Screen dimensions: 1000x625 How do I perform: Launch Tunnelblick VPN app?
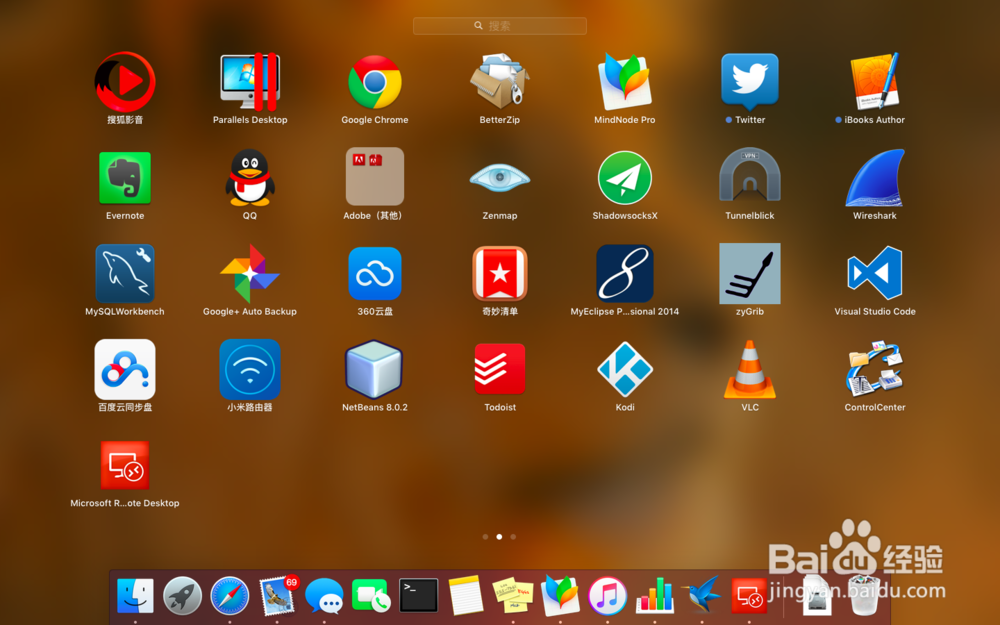[x=749, y=177]
